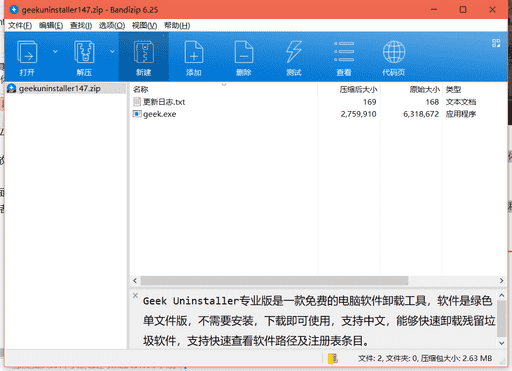Minimize the Bandizip window
Screen dimensions: 512x371
click(x=434, y=10)
